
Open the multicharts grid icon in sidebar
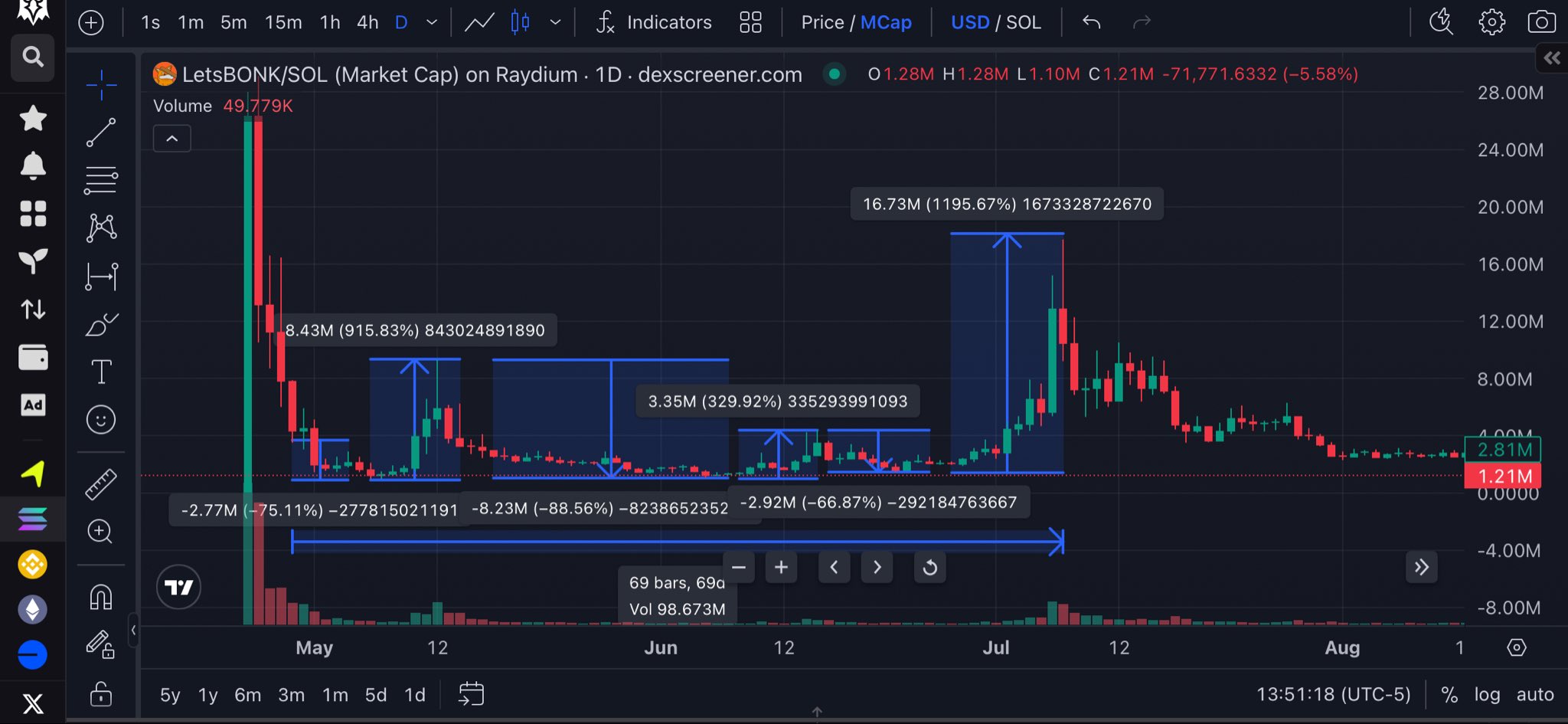point(33,214)
